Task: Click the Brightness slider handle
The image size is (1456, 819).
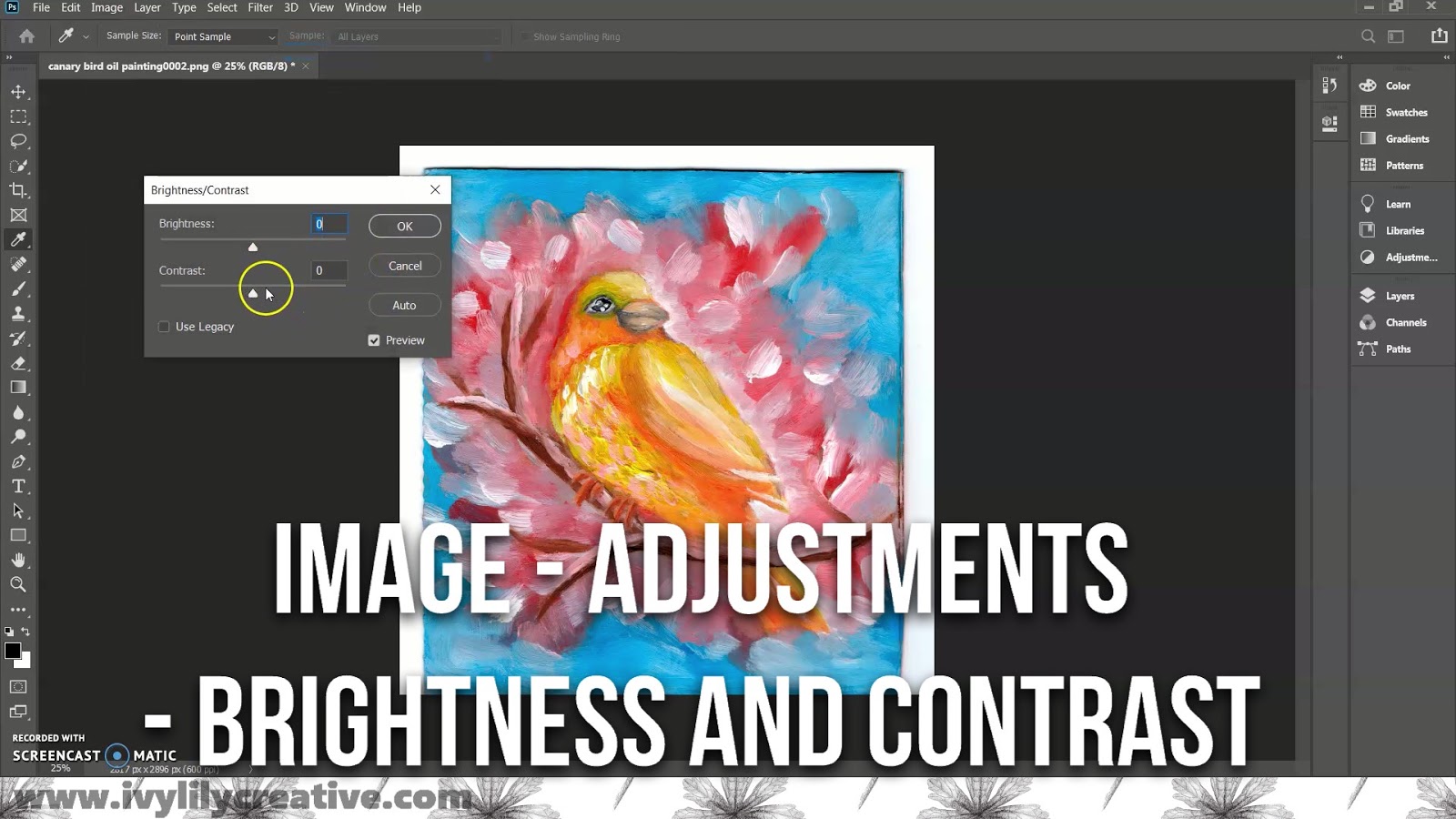Action: click(253, 247)
